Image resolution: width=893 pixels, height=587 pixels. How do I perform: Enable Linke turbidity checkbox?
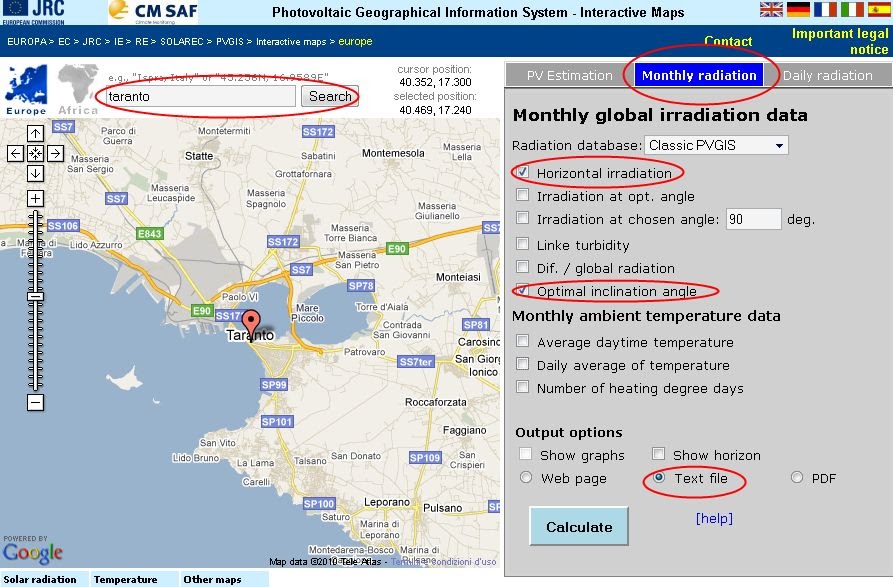click(522, 244)
